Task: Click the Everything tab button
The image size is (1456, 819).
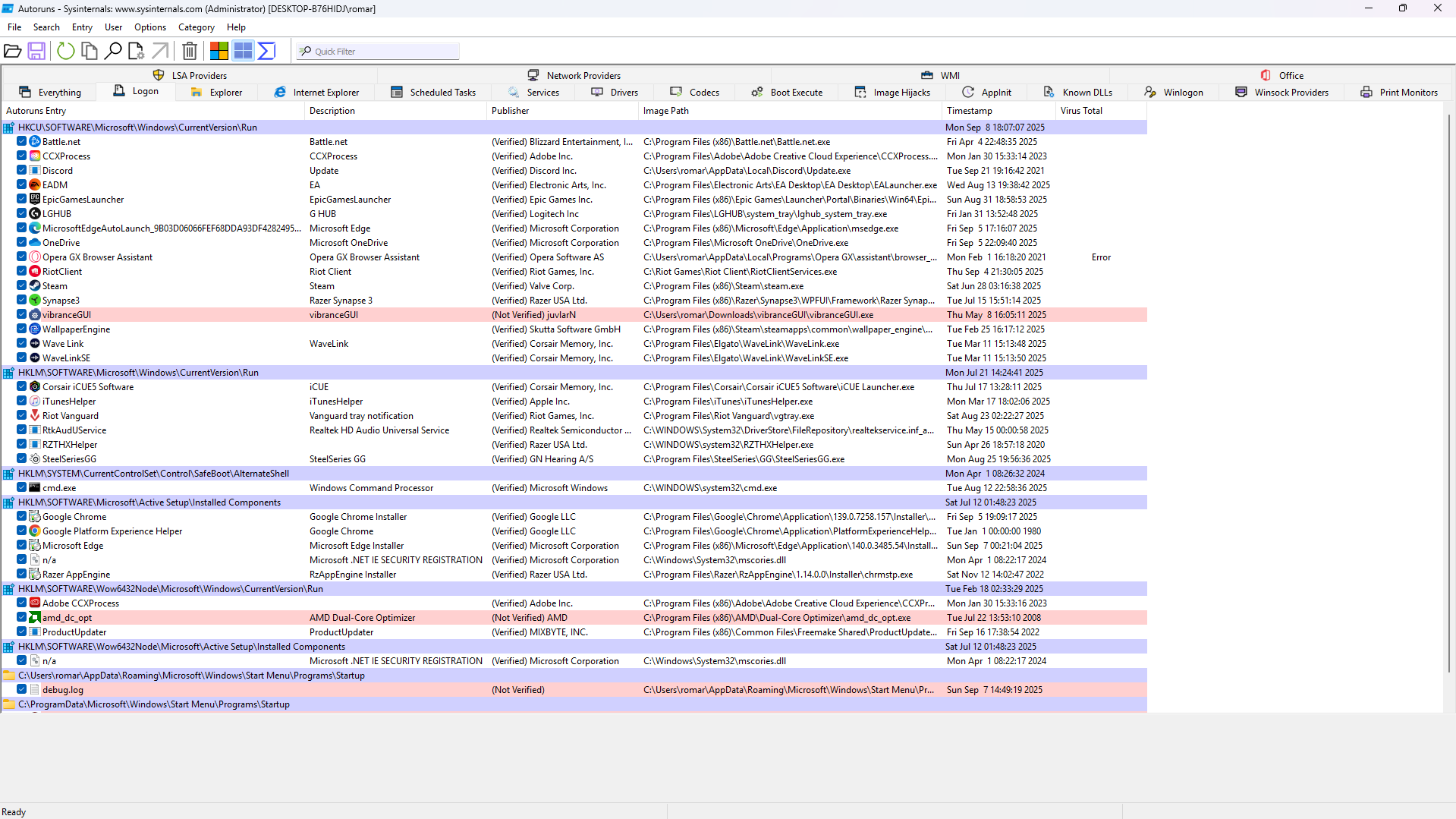Action: click(x=50, y=92)
